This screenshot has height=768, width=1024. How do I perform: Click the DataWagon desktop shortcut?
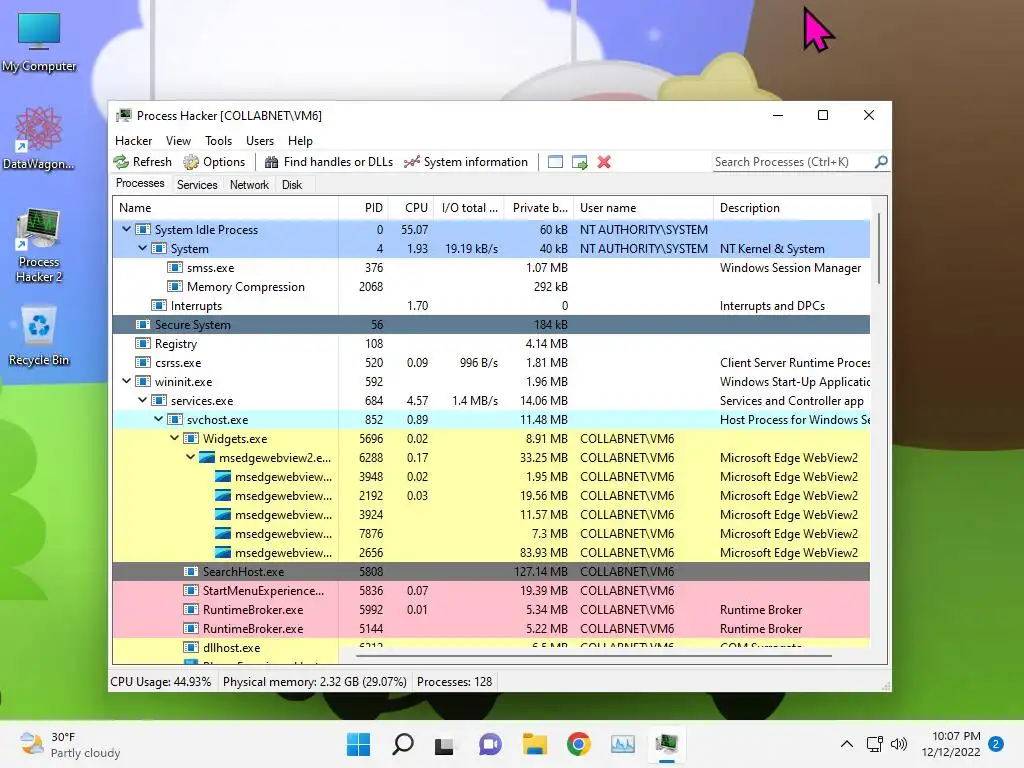pos(39,138)
